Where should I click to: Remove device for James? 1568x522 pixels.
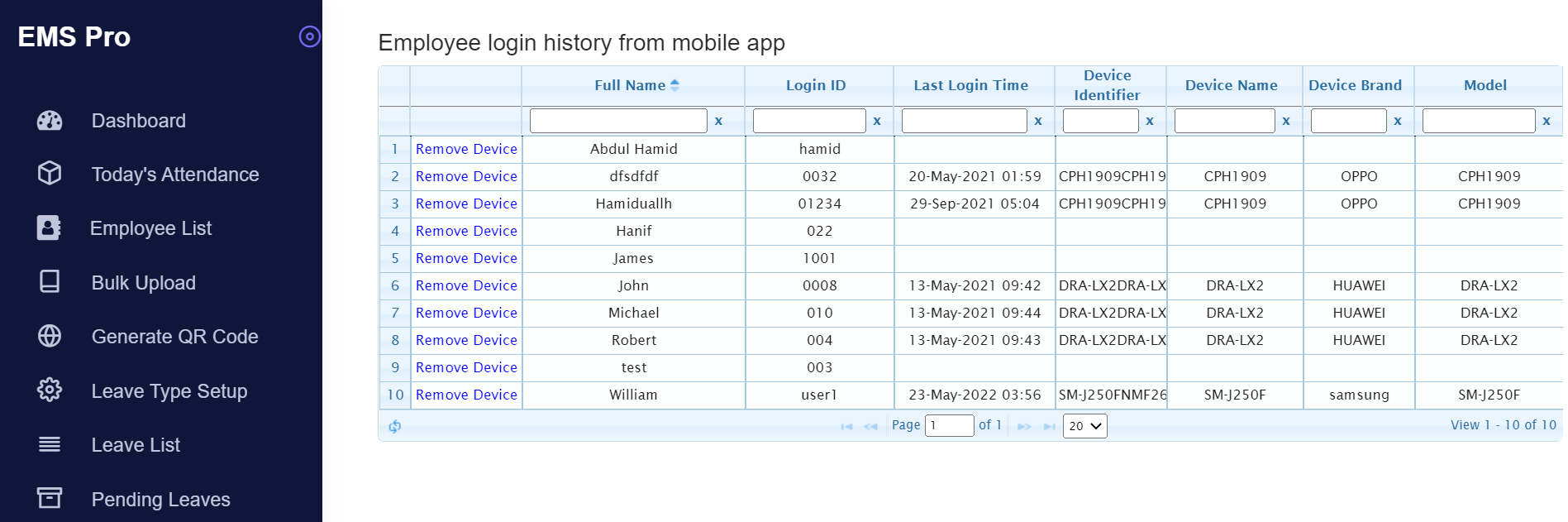[x=466, y=258]
